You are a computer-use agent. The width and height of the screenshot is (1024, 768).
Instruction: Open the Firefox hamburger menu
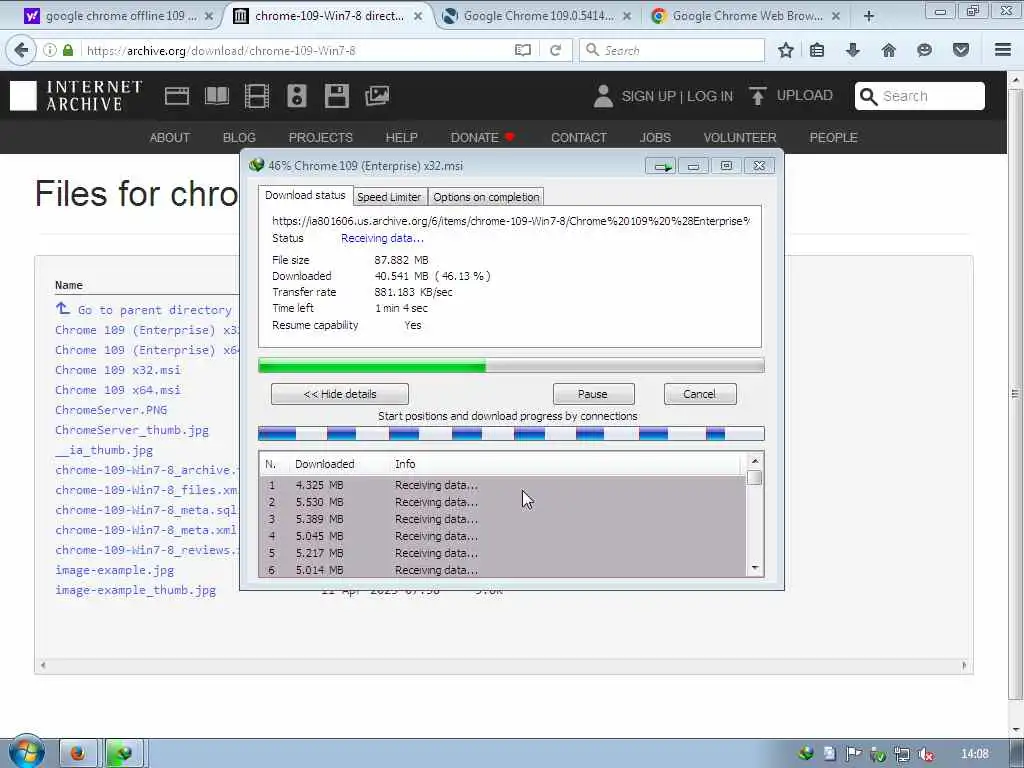pos(1003,50)
